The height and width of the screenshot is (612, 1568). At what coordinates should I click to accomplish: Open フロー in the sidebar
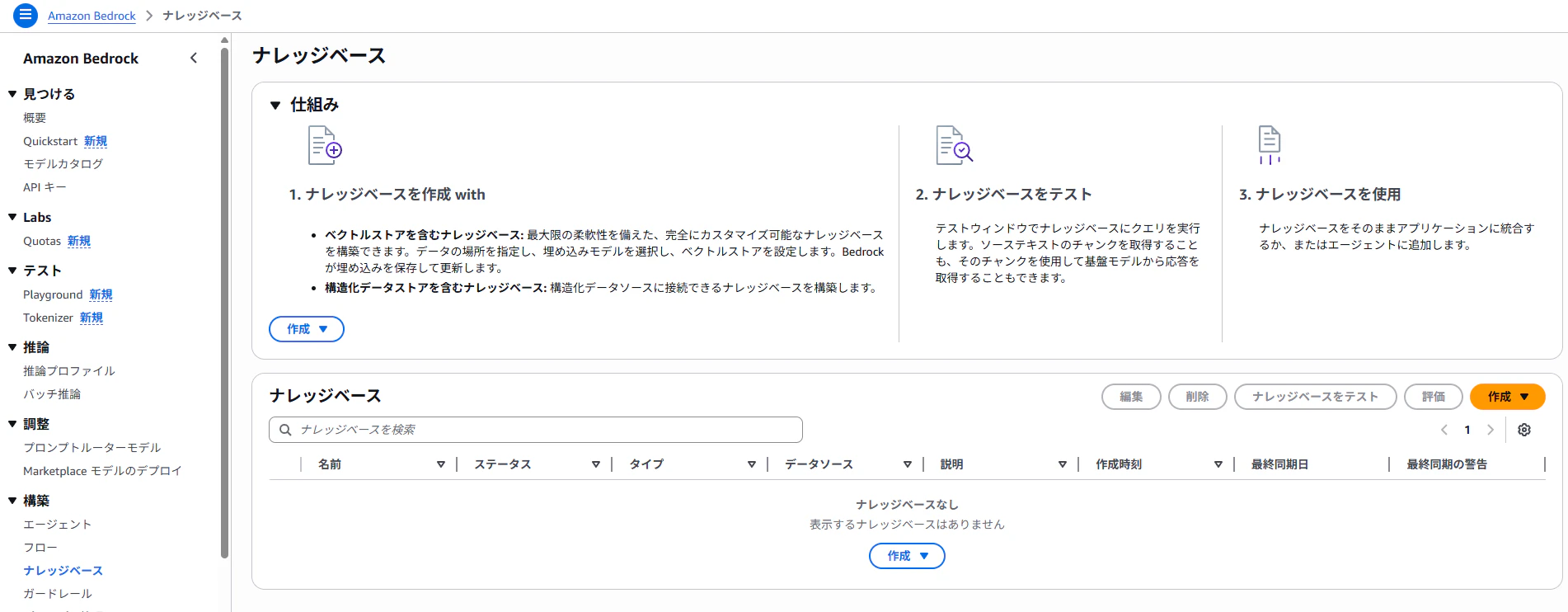40,548
